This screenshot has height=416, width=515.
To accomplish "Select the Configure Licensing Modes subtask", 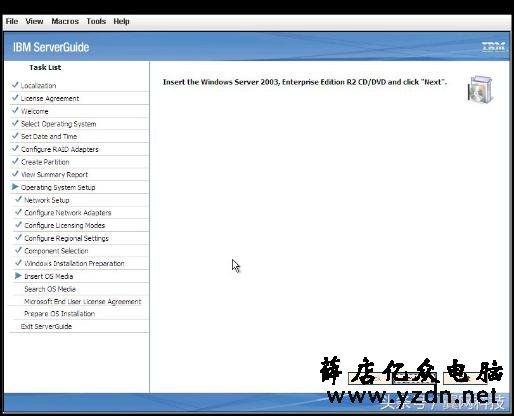I will (65, 225).
